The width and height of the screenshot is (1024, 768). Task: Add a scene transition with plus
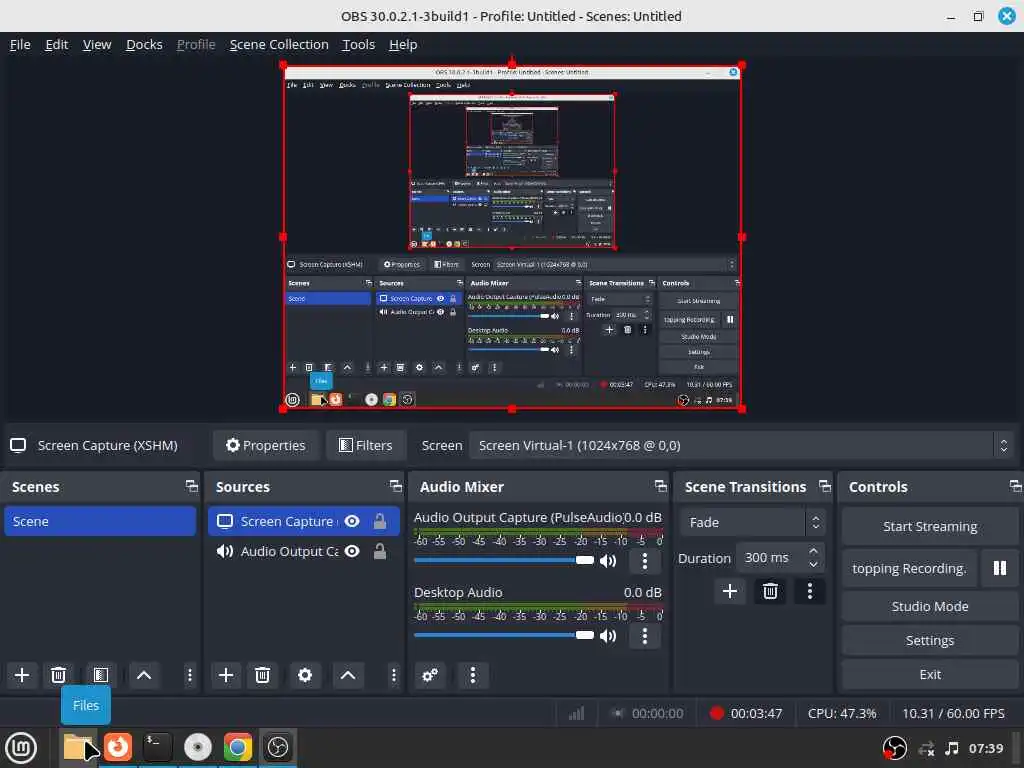(730, 591)
